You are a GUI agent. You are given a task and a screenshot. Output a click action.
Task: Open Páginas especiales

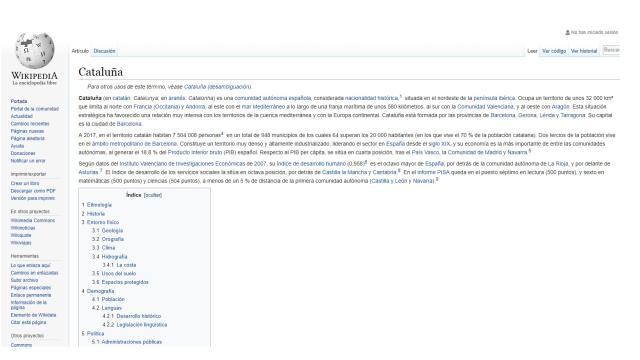[x=31, y=287]
